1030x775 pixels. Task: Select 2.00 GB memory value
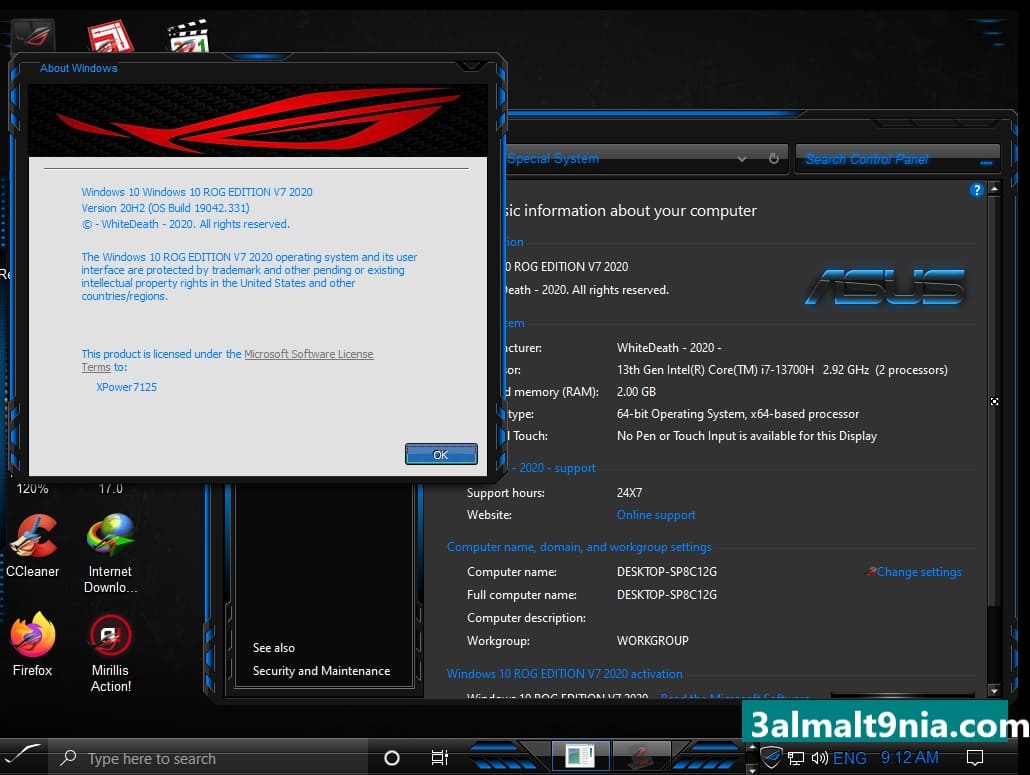[x=636, y=391]
